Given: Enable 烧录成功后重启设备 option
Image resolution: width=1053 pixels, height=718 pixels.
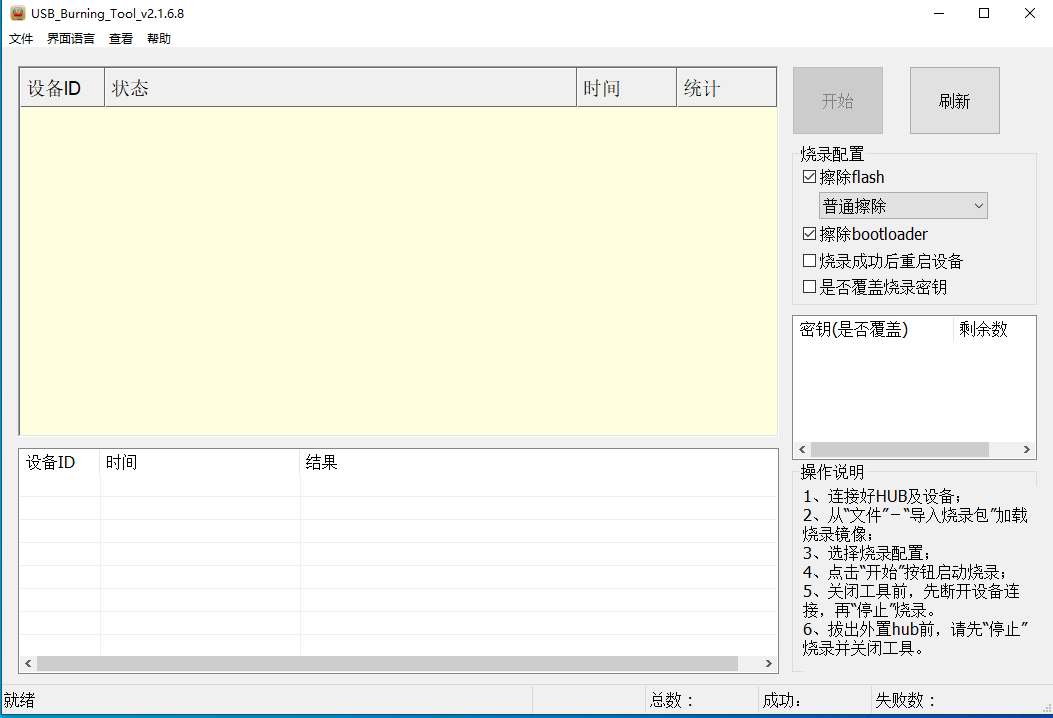Looking at the screenshot, I should tap(809, 260).
